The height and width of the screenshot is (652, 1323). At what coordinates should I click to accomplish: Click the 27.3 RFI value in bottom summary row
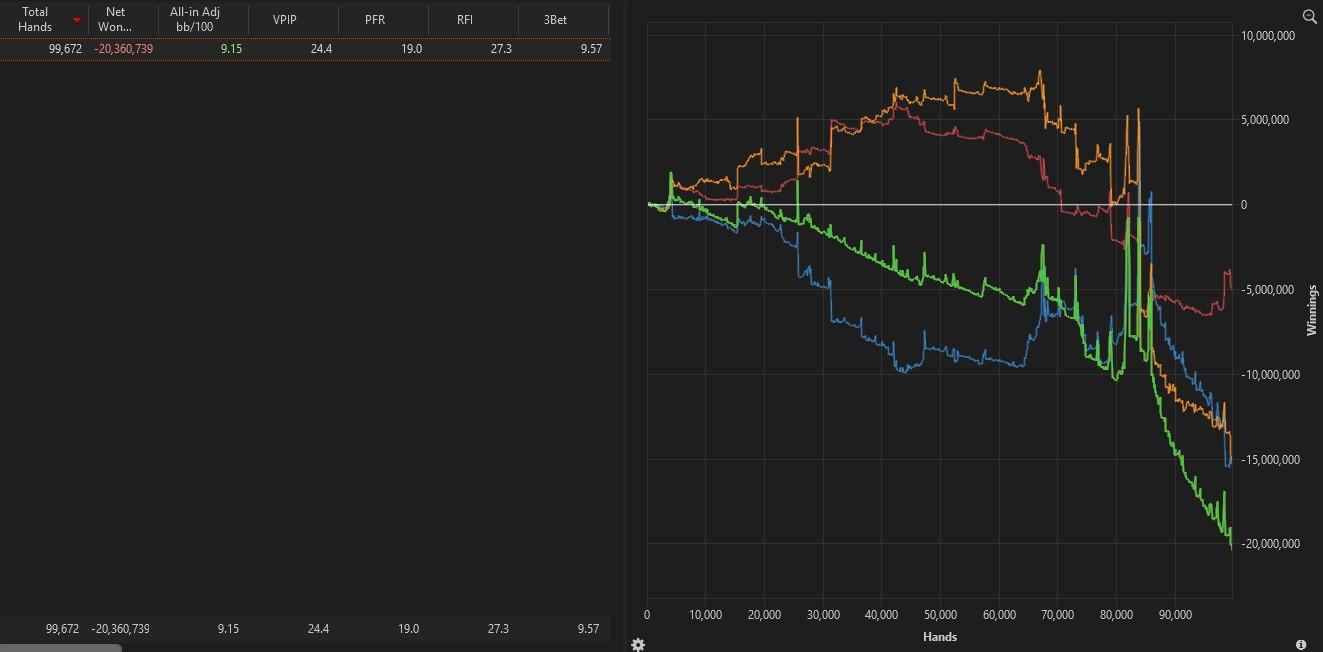[x=497, y=629]
